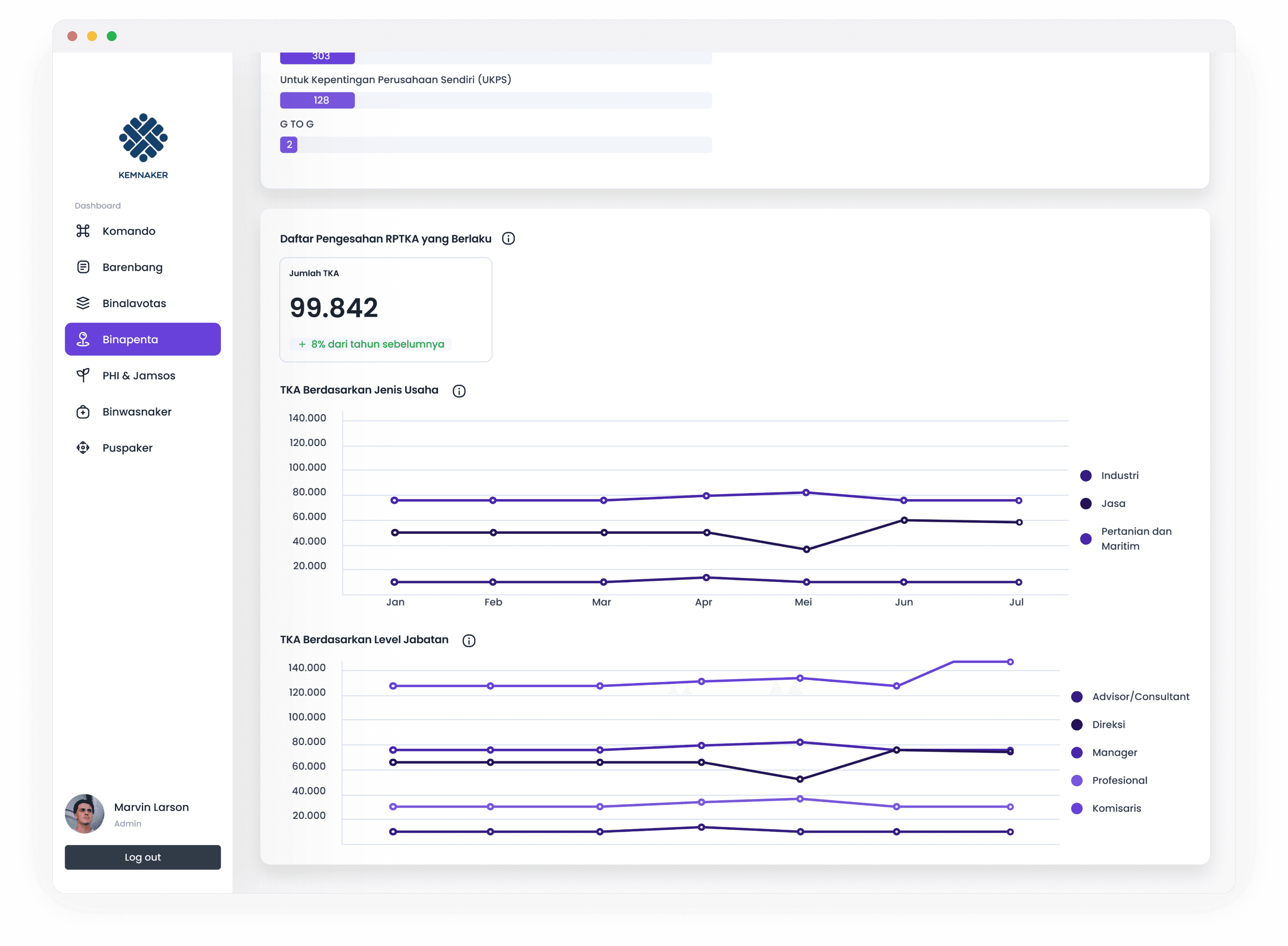Screen dimensions: 1288x946
Task: Click the Puspaker gear icon
Action: 83,448
